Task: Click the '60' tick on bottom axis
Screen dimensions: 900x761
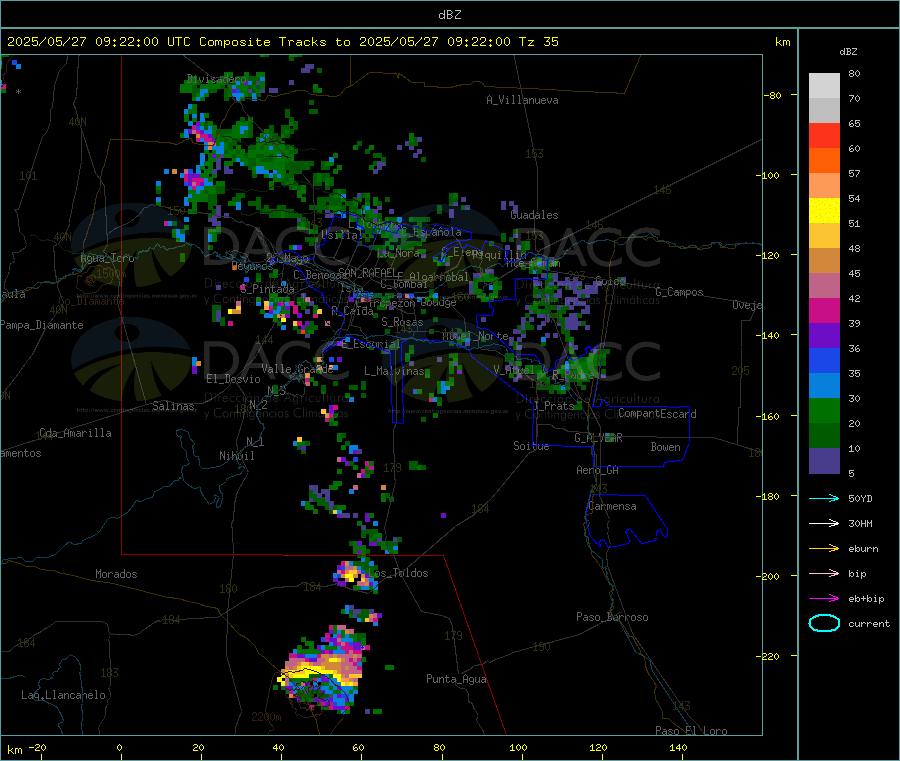Action: pyautogui.click(x=358, y=747)
